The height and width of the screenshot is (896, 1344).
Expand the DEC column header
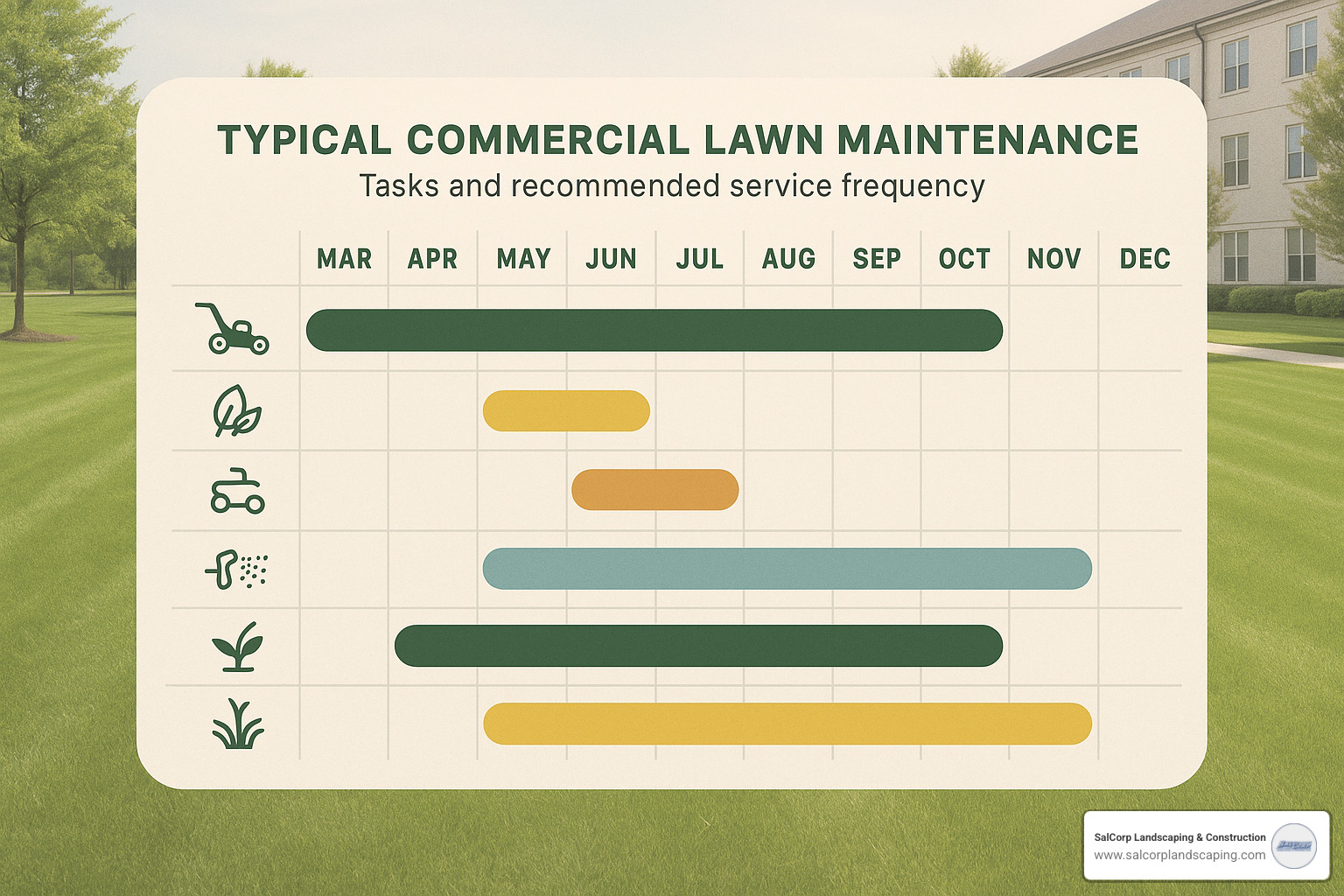[1144, 258]
